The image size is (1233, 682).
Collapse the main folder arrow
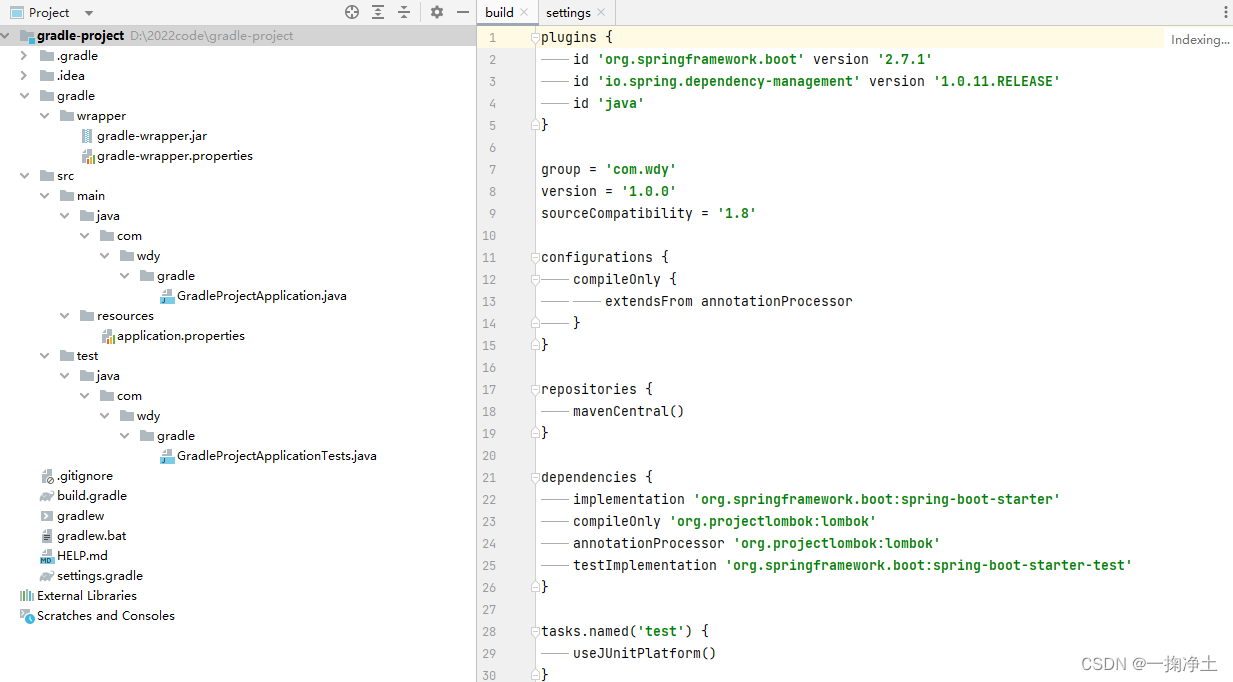click(x=44, y=196)
